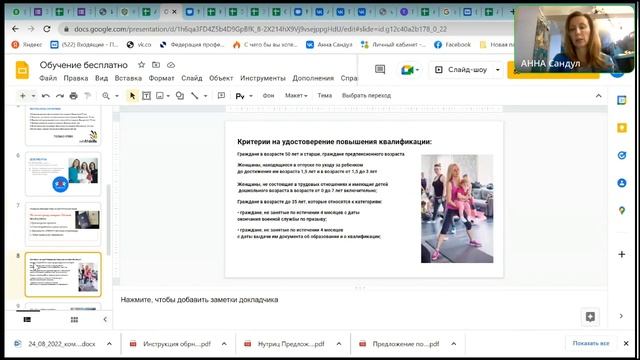Screen dimensions: 640x360
Task: Close the downloads bar
Action: tap(626, 344)
